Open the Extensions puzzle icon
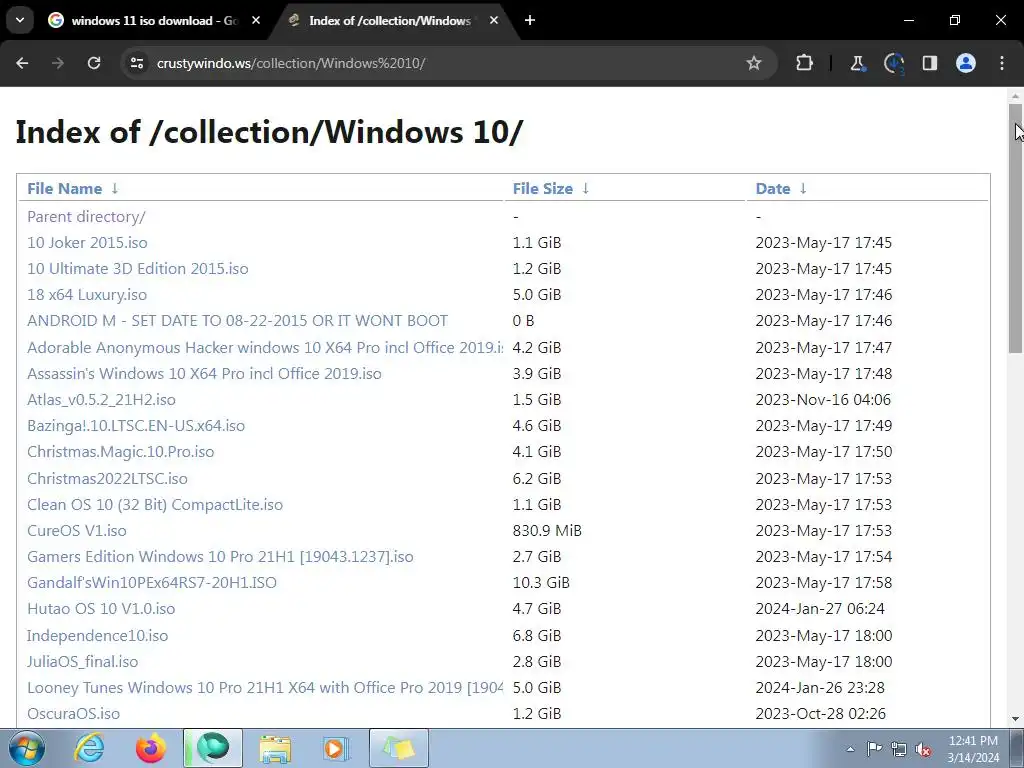The width and height of the screenshot is (1024, 768). pos(805,63)
